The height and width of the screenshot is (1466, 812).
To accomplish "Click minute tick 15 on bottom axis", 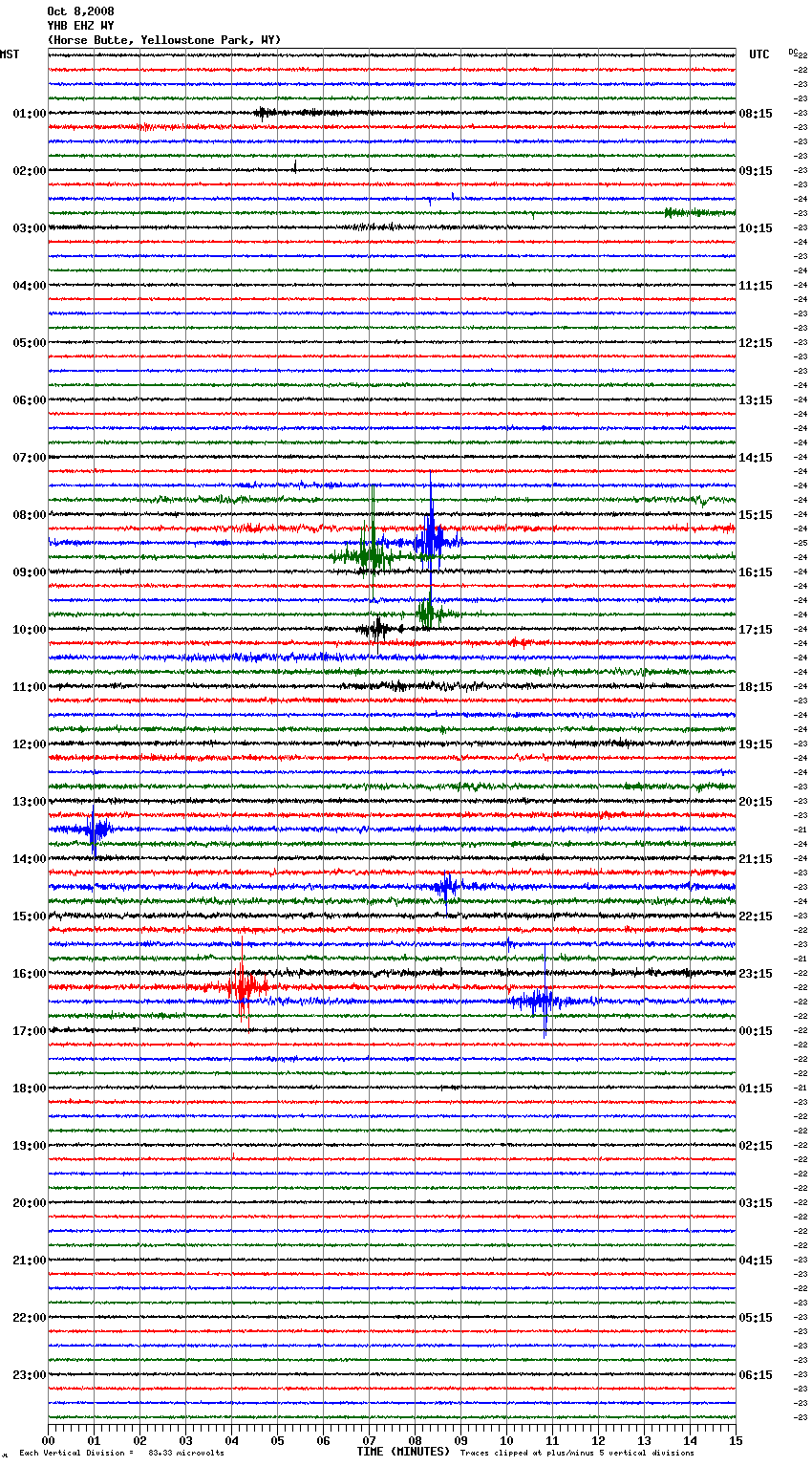I will 736,1439.
